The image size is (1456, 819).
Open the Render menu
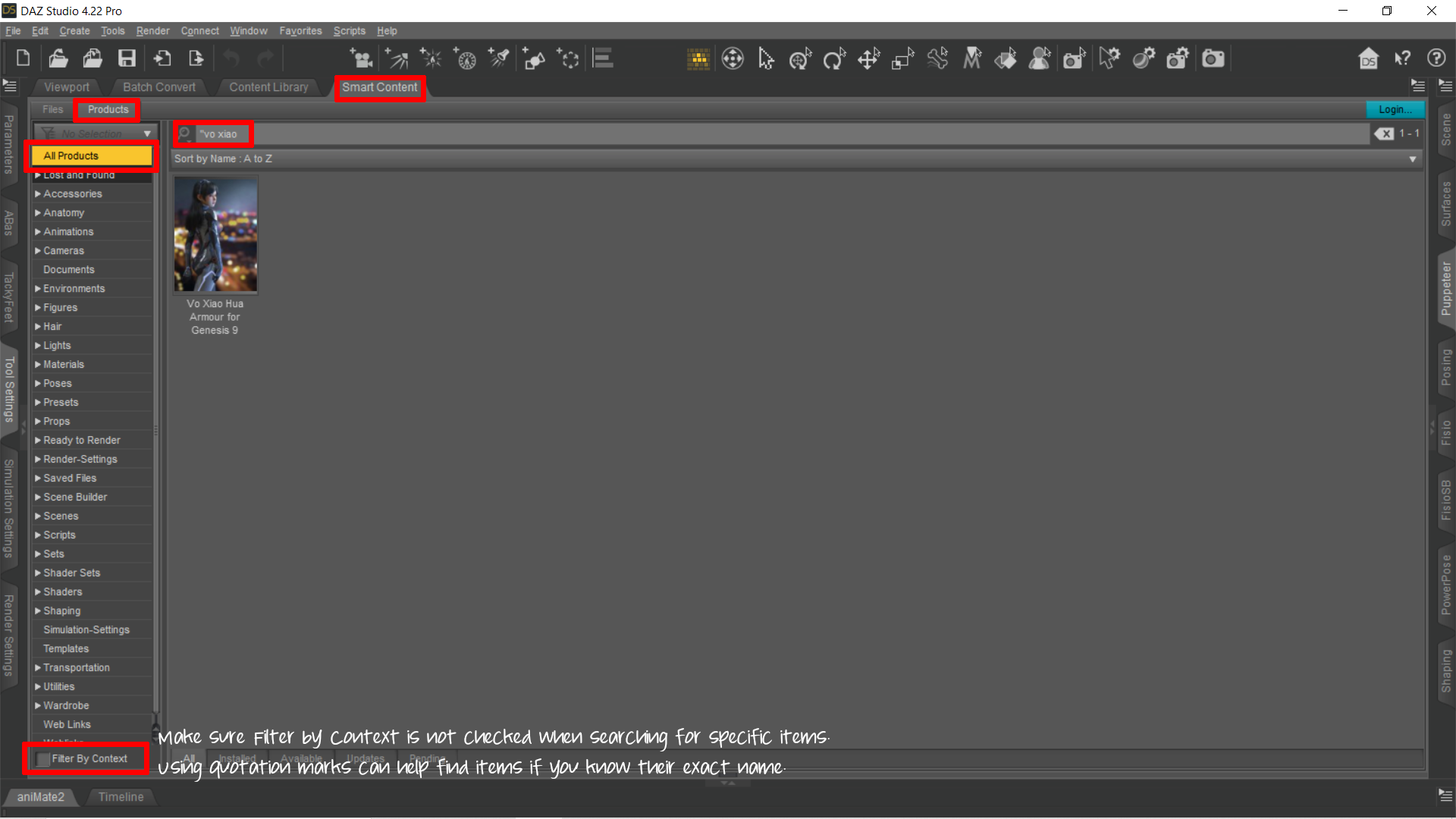coord(152,31)
